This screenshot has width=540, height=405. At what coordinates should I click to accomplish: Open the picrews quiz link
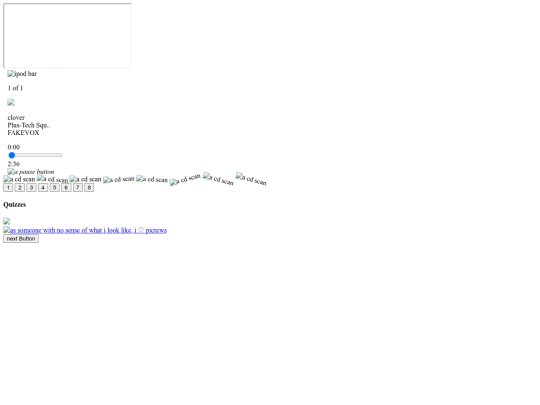tap(85, 230)
